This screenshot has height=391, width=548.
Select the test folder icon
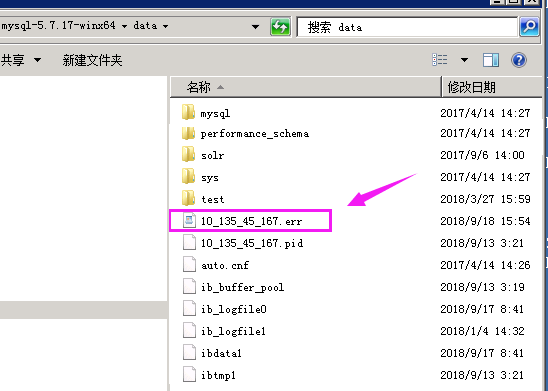click(188, 198)
